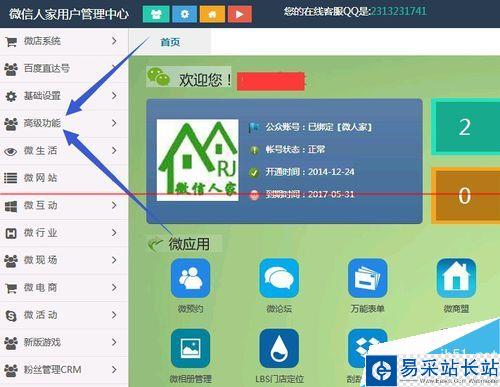Expand the 微电商 chevron
The image size is (500, 387).
tap(114, 287)
